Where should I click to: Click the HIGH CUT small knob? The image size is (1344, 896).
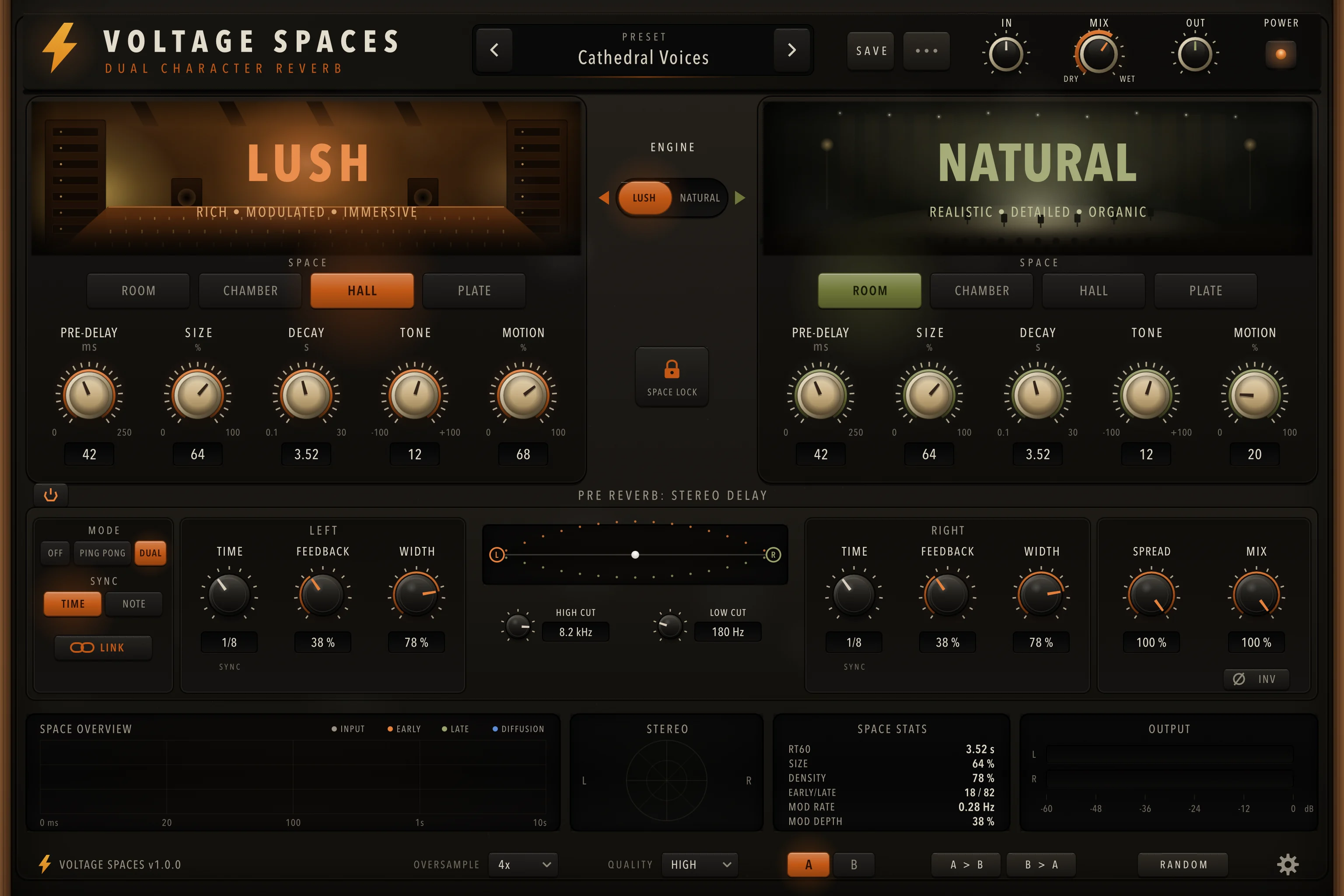[x=518, y=627]
